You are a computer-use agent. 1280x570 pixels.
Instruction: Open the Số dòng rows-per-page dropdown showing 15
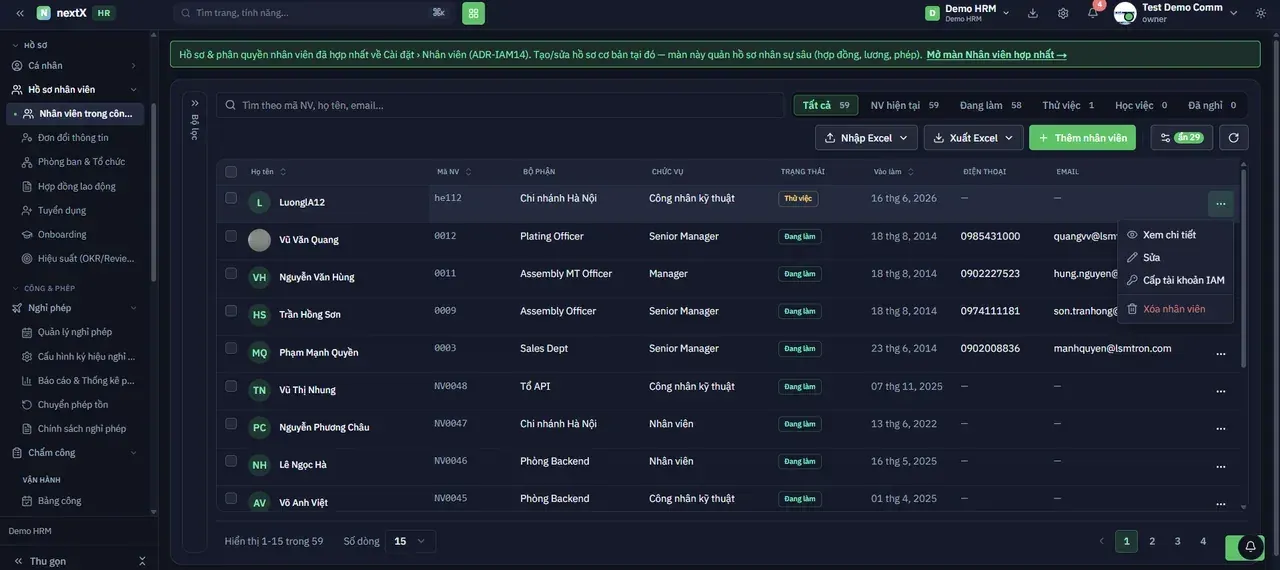[410, 541]
